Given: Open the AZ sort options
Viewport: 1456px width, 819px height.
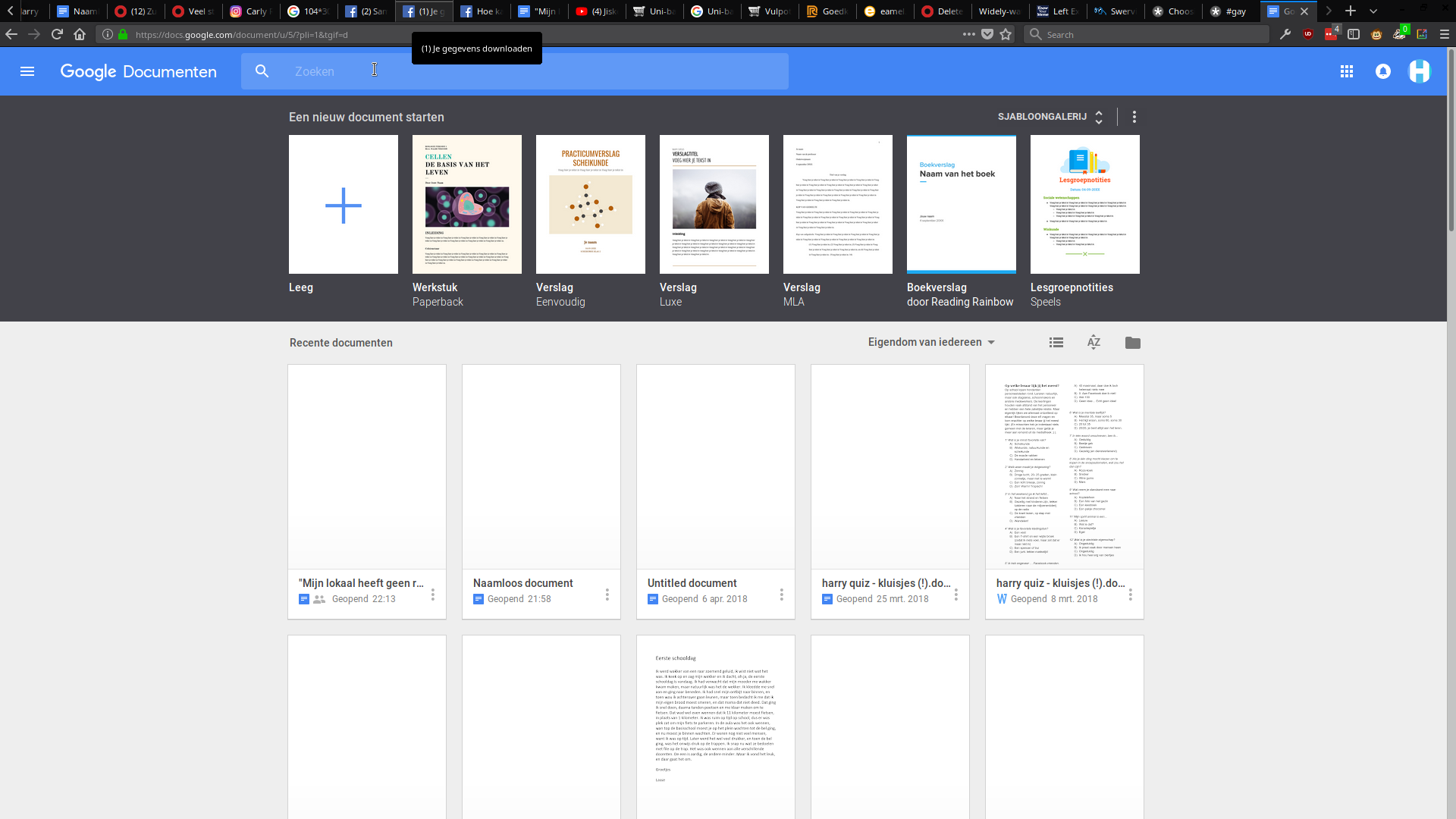Looking at the screenshot, I should click(1094, 343).
